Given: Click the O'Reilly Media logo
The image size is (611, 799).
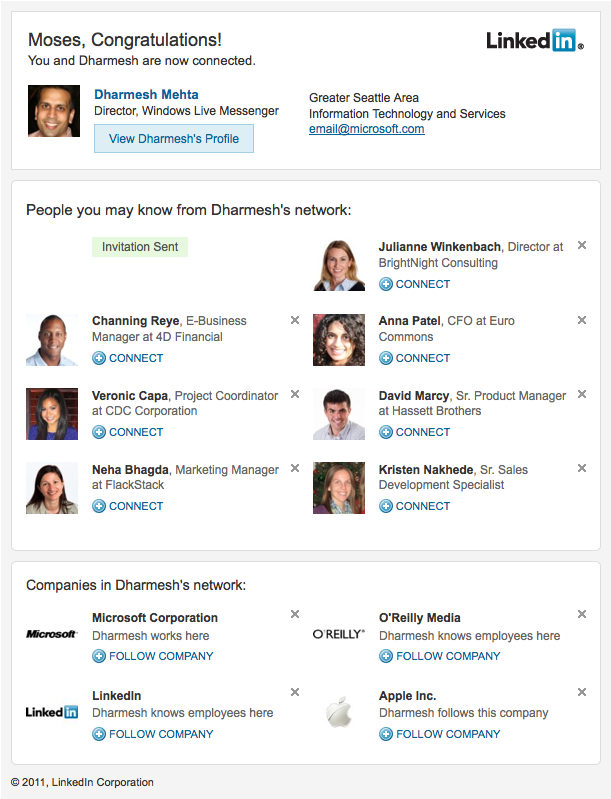Looking at the screenshot, I should [339, 634].
